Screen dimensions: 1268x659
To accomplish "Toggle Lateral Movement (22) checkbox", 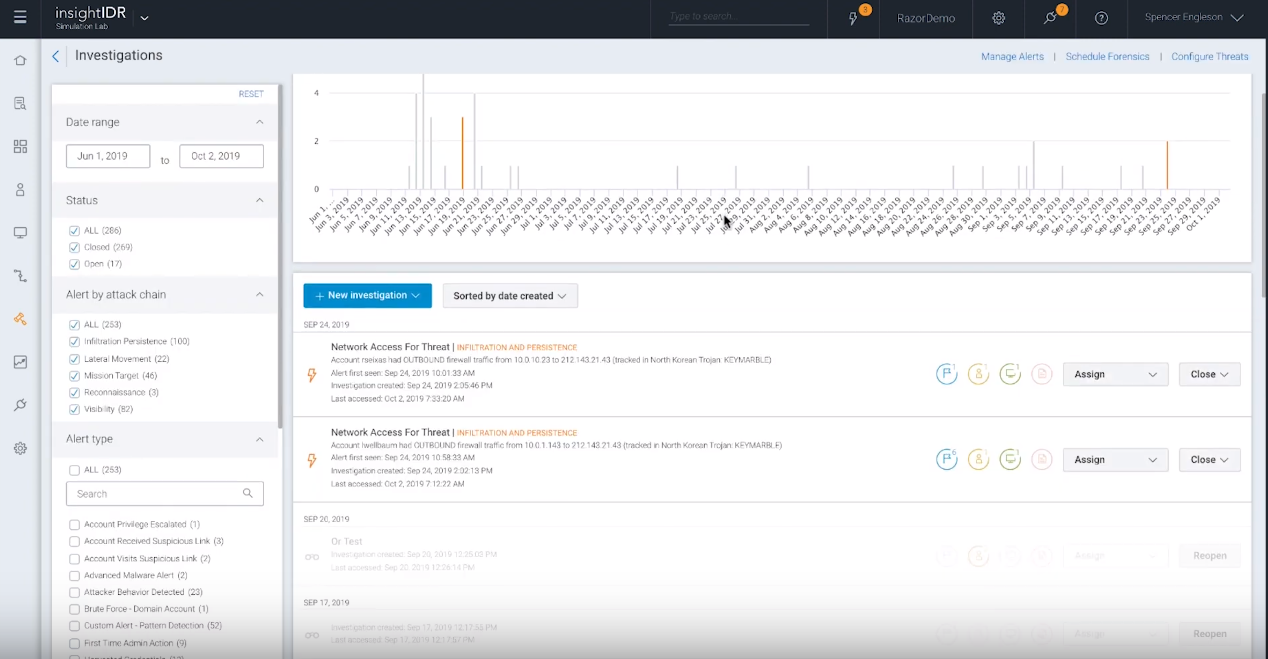I will click(74, 358).
